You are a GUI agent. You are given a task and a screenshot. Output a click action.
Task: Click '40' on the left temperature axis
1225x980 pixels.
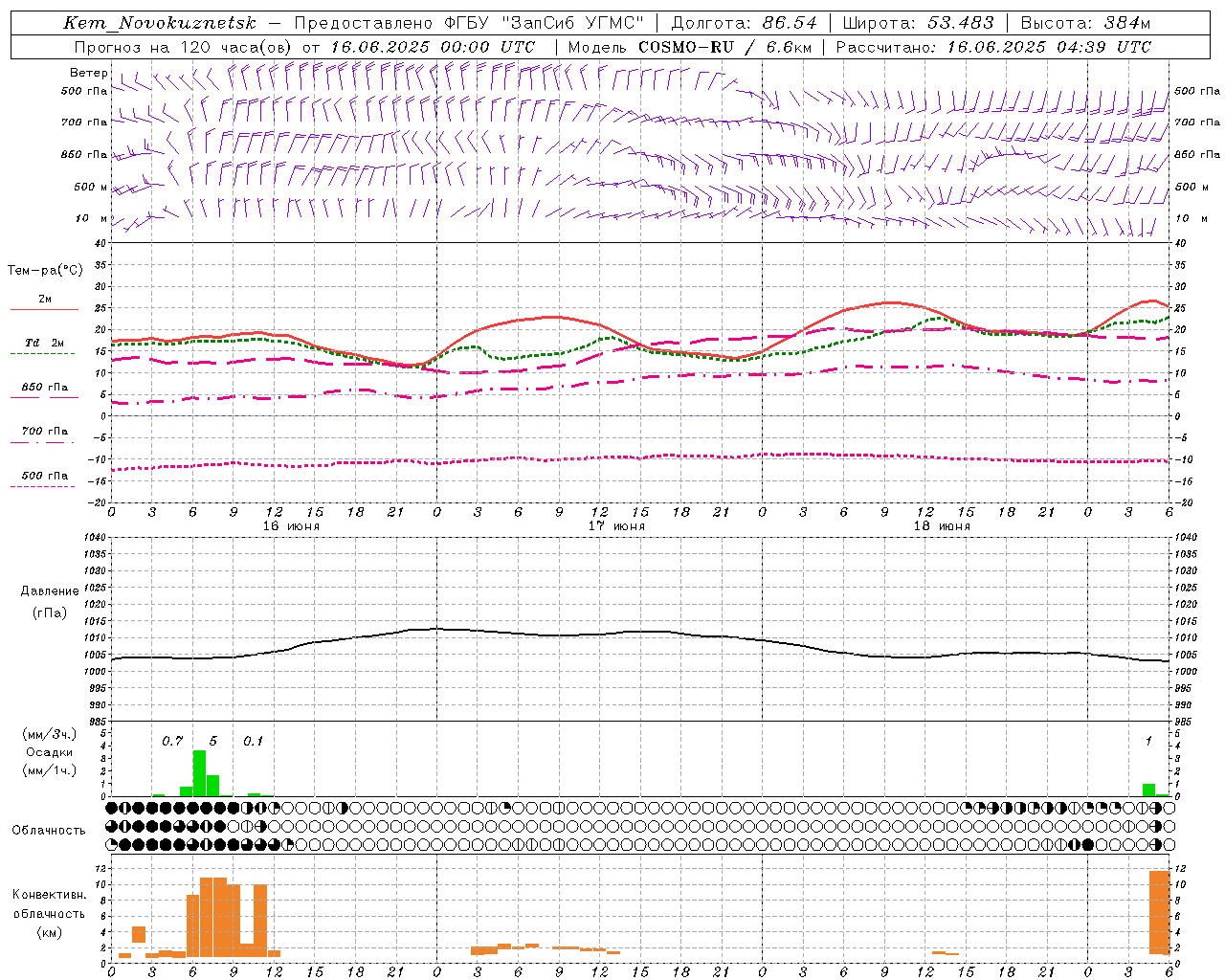(102, 243)
